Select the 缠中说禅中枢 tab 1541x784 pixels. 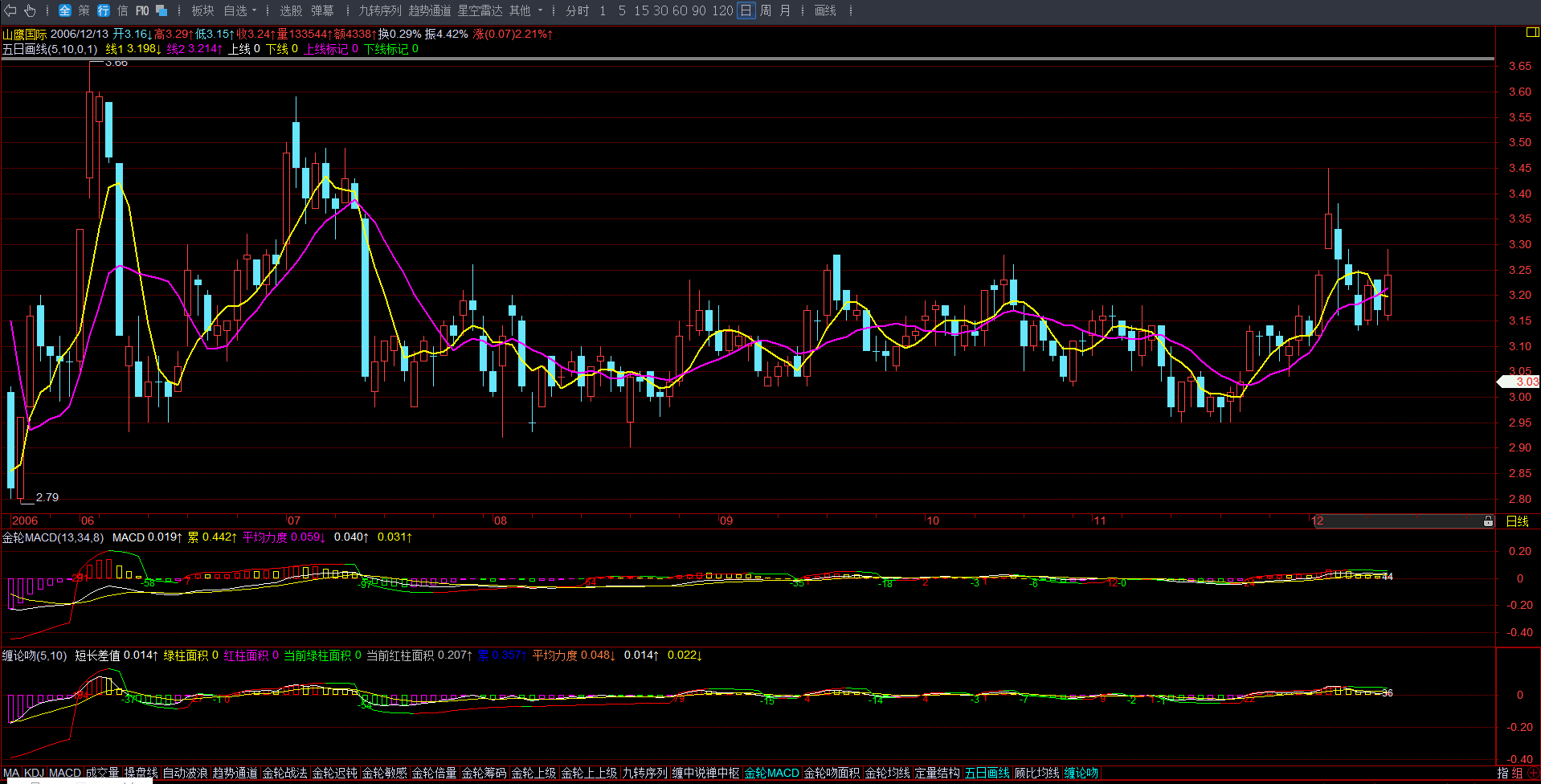pyautogui.click(x=706, y=773)
